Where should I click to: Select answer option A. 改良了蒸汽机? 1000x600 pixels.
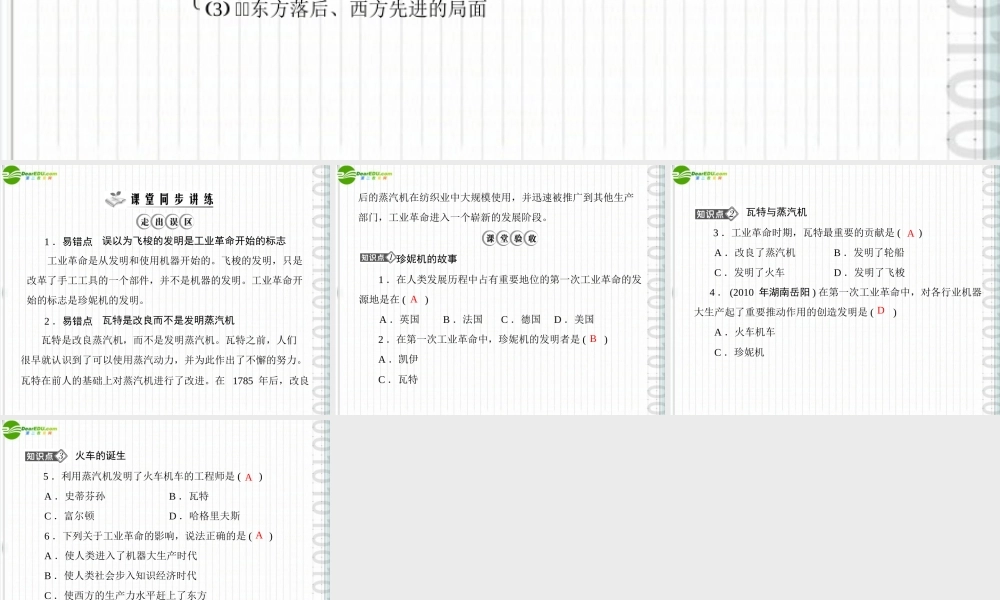click(x=755, y=252)
